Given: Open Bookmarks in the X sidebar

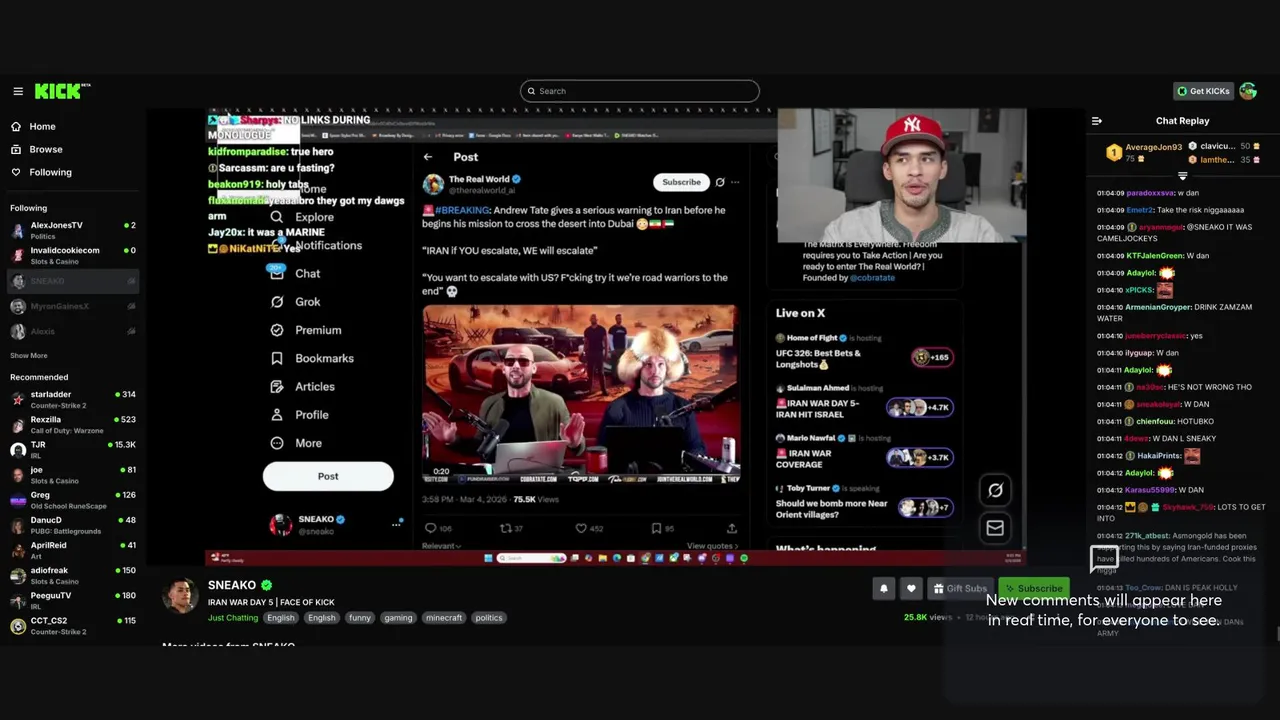Looking at the screenshot, I should point(312,358).
